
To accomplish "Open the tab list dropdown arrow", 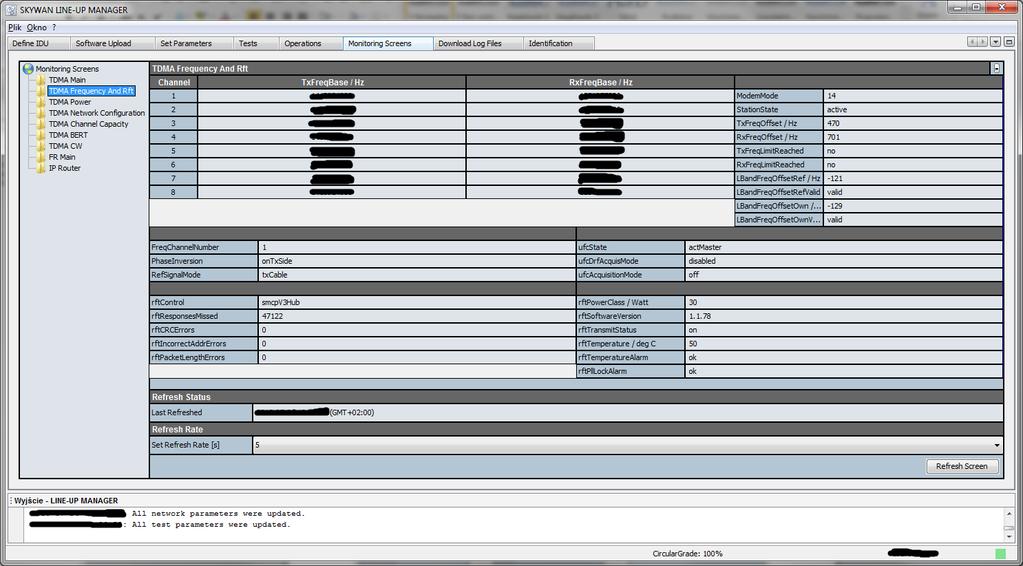I will (996, 42).
